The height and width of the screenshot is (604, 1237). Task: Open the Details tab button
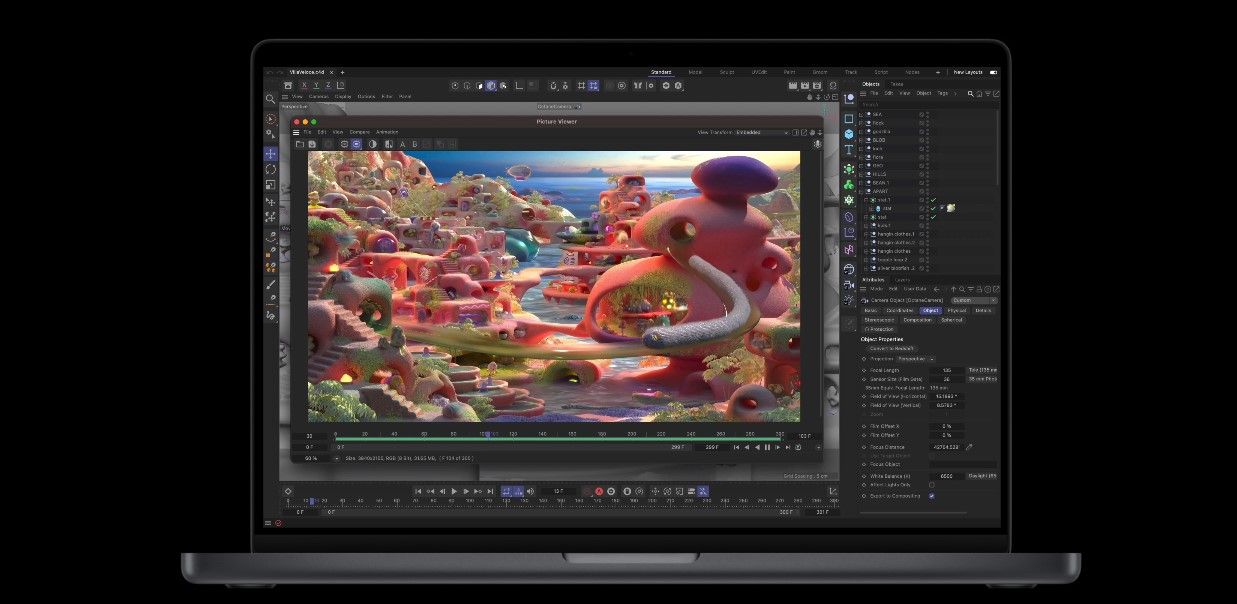point(984,310)
